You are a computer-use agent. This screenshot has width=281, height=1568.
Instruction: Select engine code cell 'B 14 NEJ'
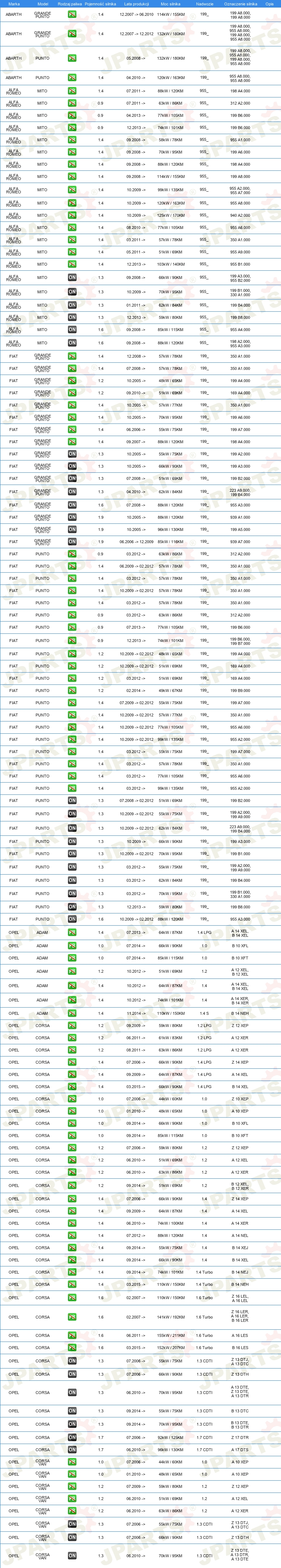[x=240, y=1272]
